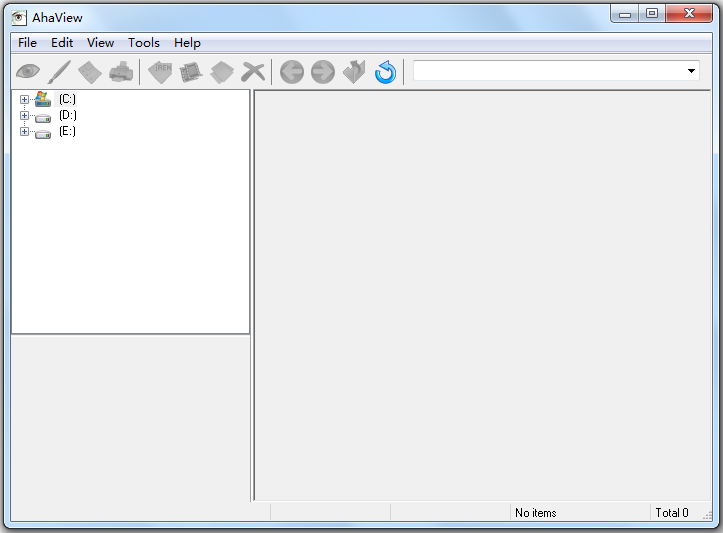Open the View menu
The image size is (723, 533).
pyautogui.click(x=100, y=43)
